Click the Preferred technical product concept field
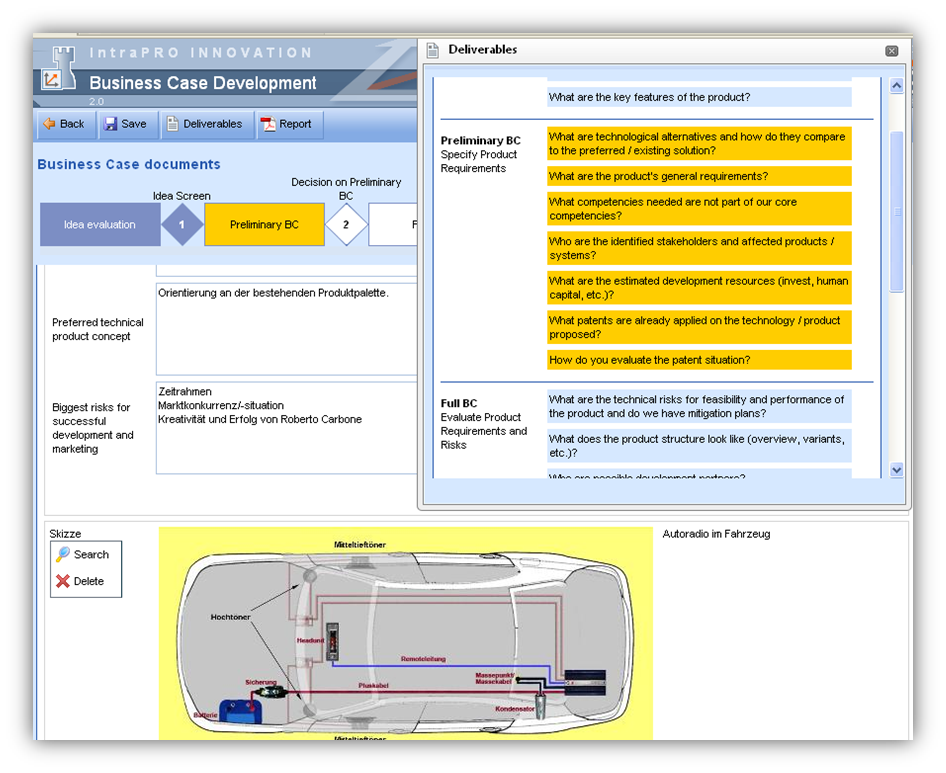Screen dimensions: 946x773 (287, 329)
